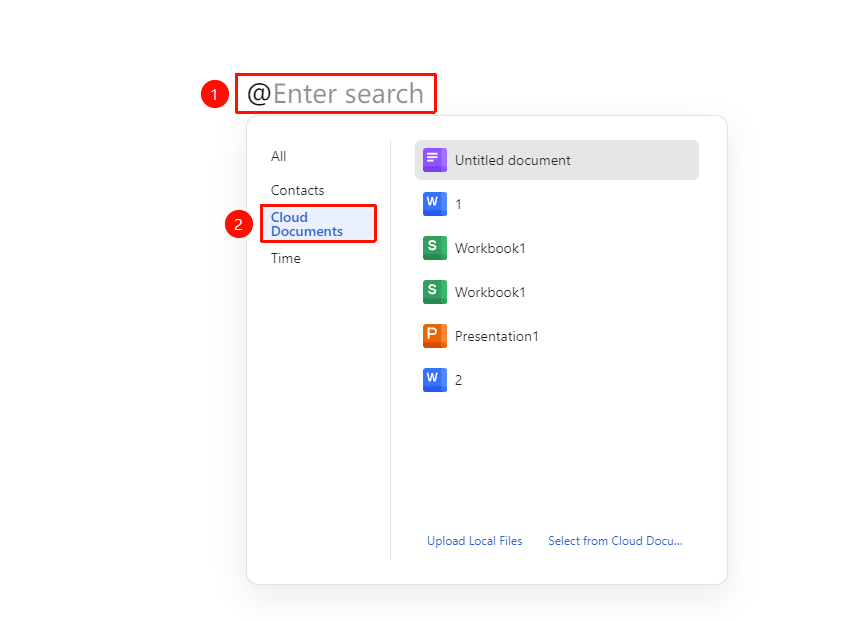This screenshot has height=621, width=848.
Task: Click the blue W icon beside document 2
Action: 435,380
